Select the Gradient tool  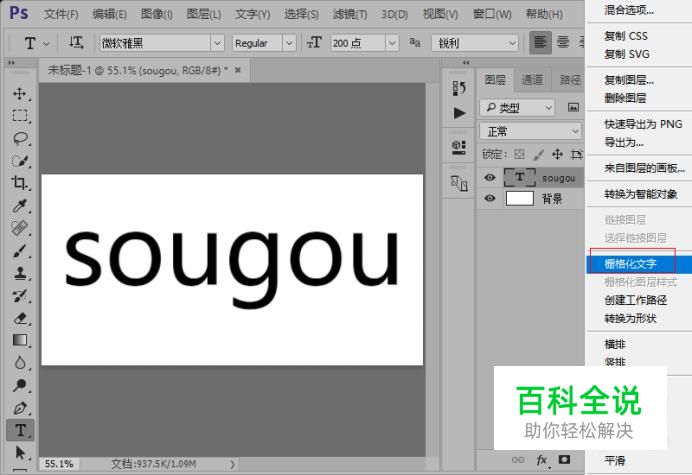tap(19, 340)
